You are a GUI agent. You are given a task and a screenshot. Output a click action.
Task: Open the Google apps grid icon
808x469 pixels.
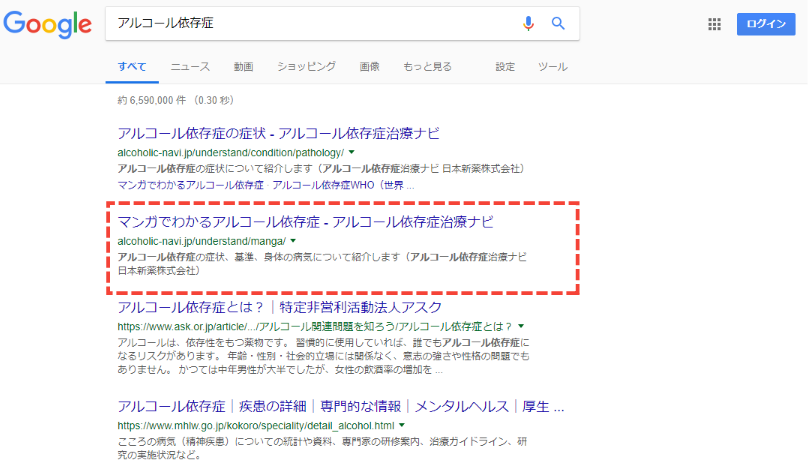click(714, 24)
